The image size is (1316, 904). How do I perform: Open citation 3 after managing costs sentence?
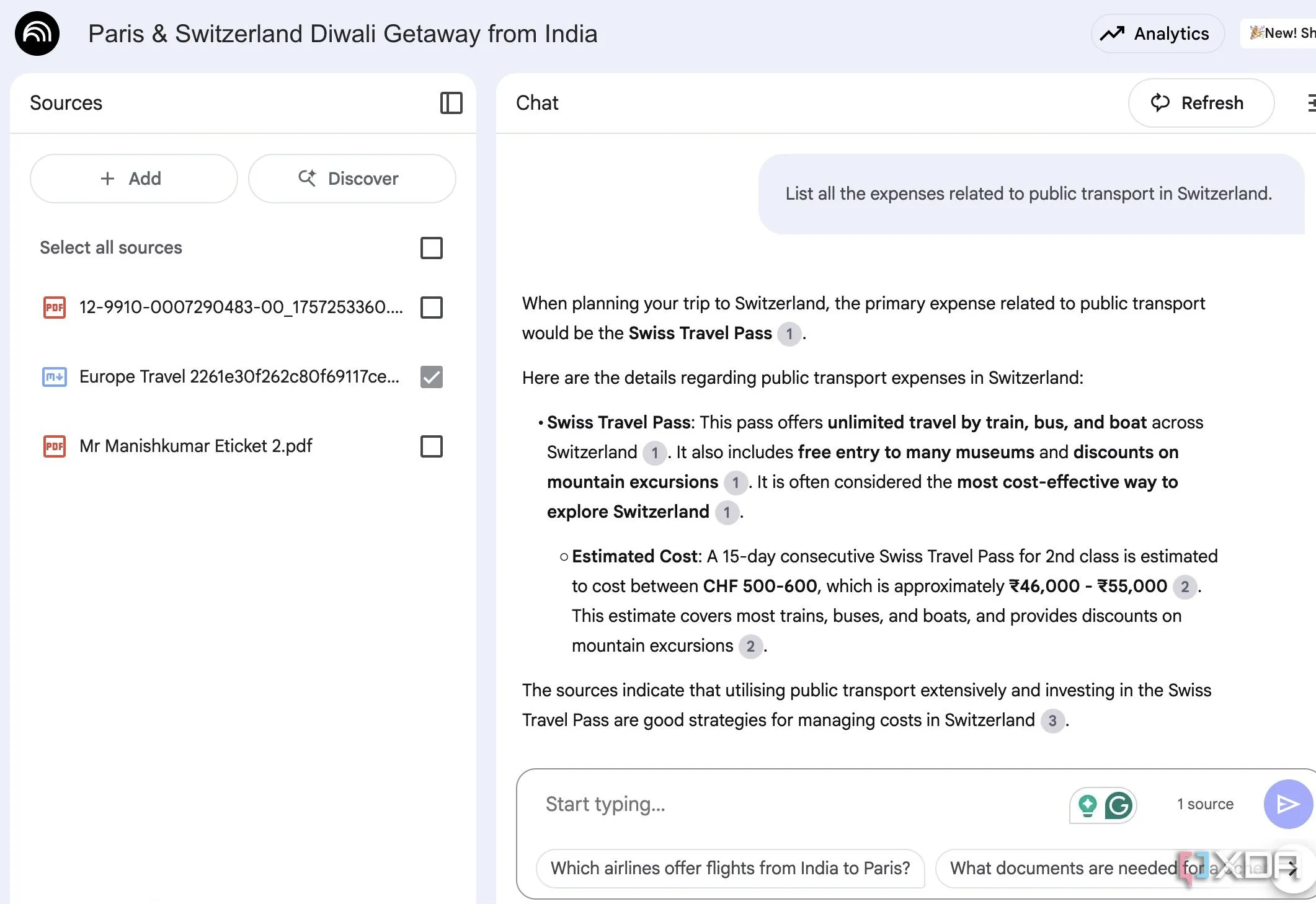pyautogui.click(x=1052, y=720)
